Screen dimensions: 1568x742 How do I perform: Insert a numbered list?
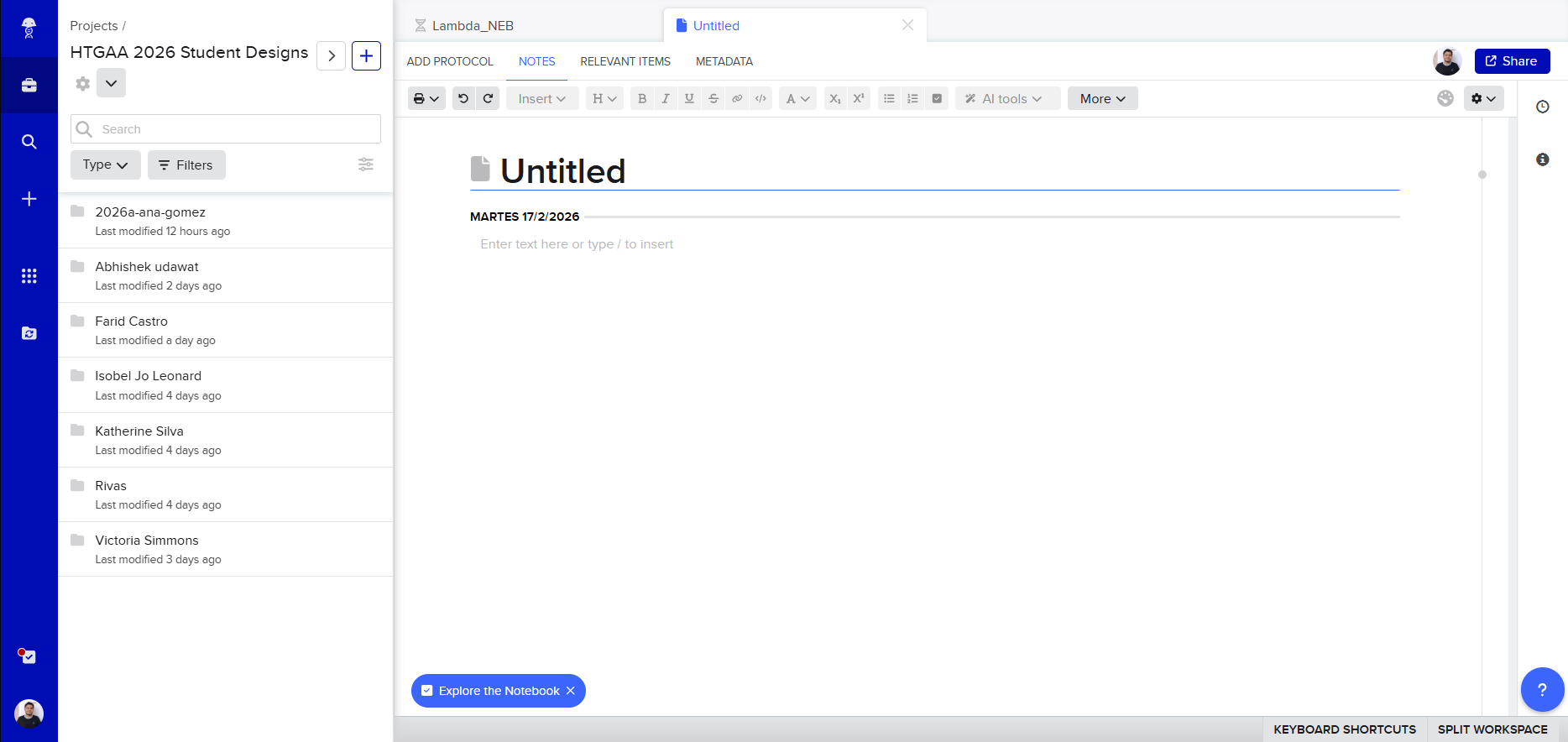(912, 98)
